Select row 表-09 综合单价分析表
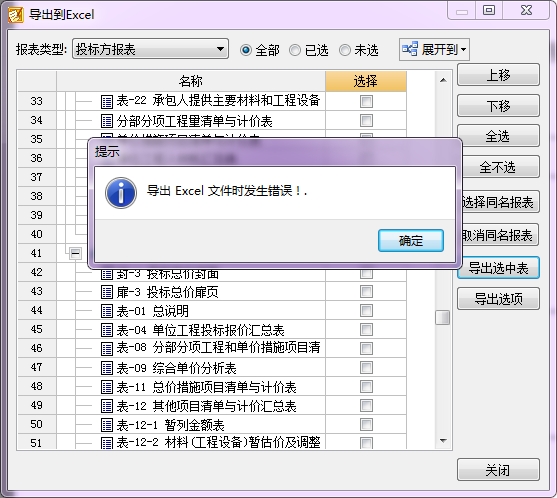 tap(212, 368)
